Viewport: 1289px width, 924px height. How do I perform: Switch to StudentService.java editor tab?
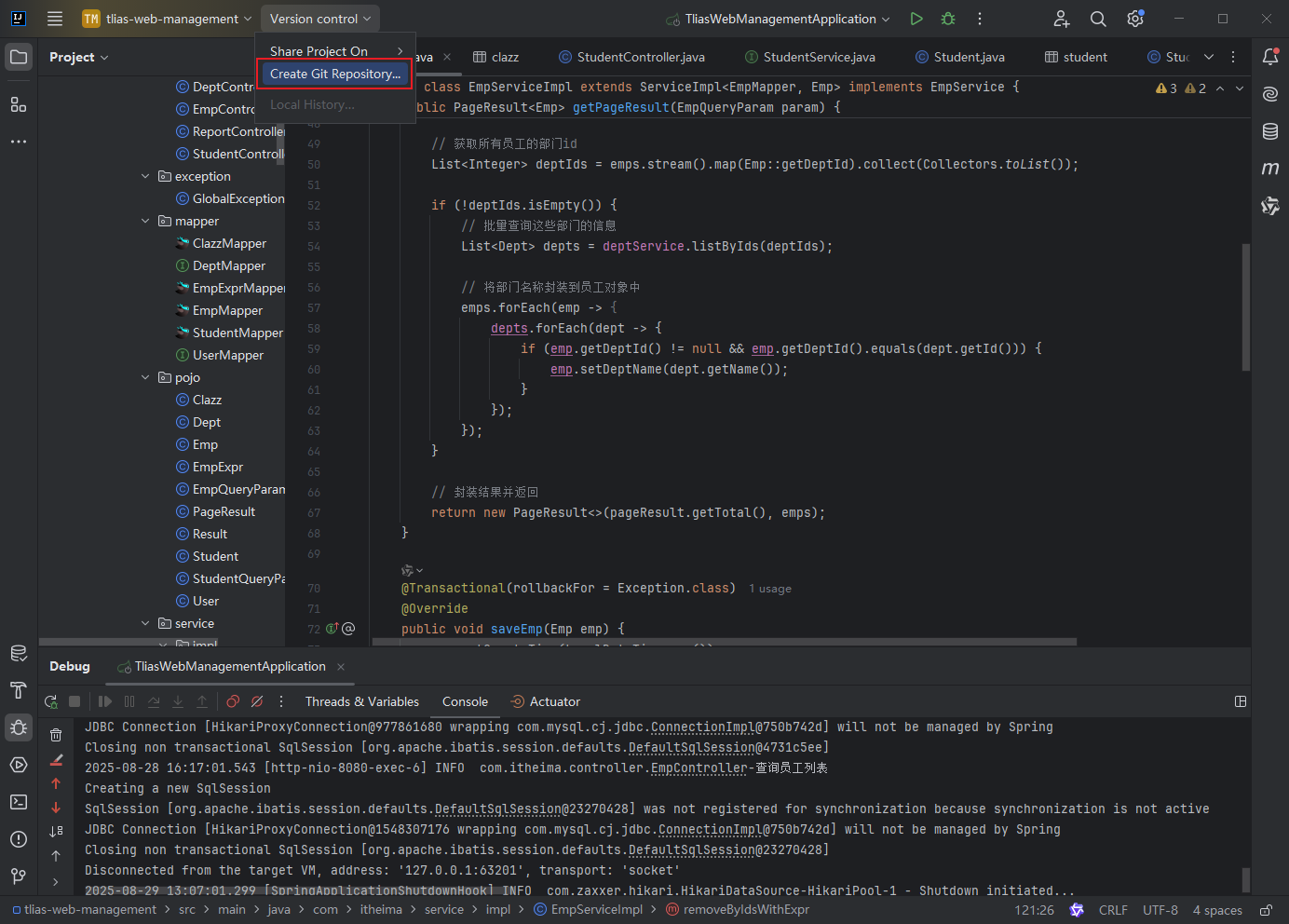click(809, 57)
